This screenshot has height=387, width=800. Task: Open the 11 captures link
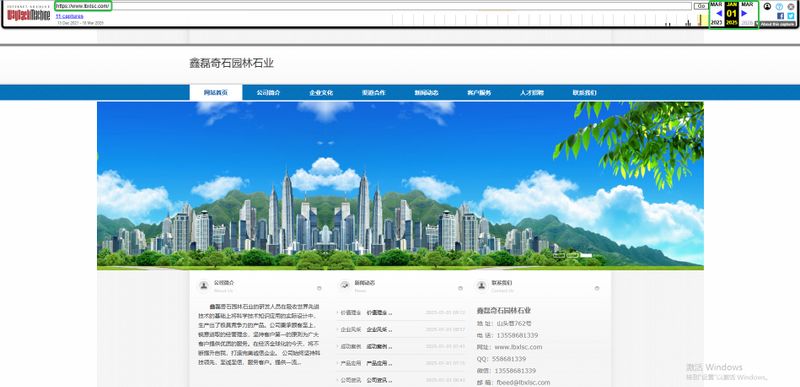(x=69, y=16)
